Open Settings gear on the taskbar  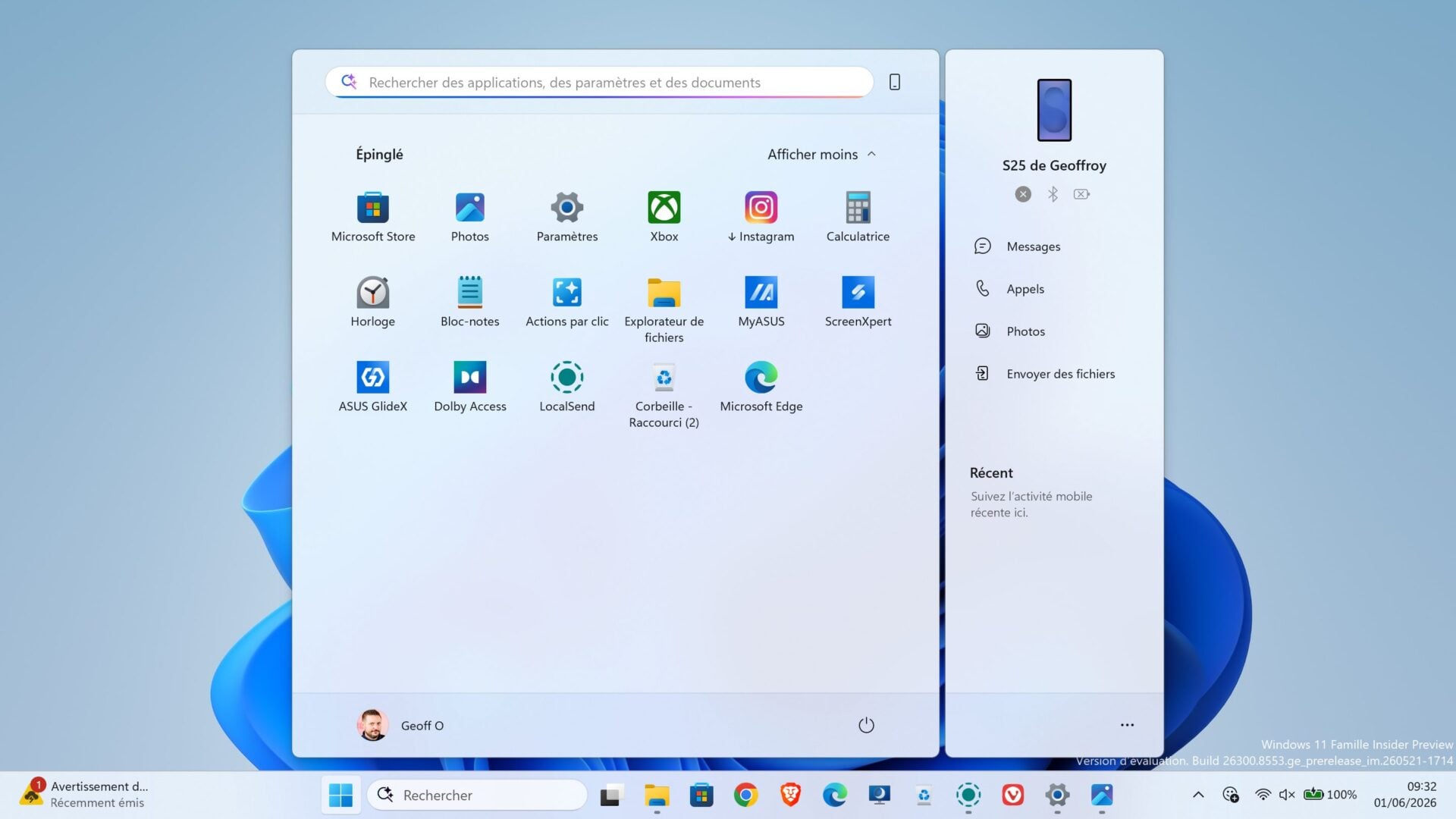pos(1057,795)
